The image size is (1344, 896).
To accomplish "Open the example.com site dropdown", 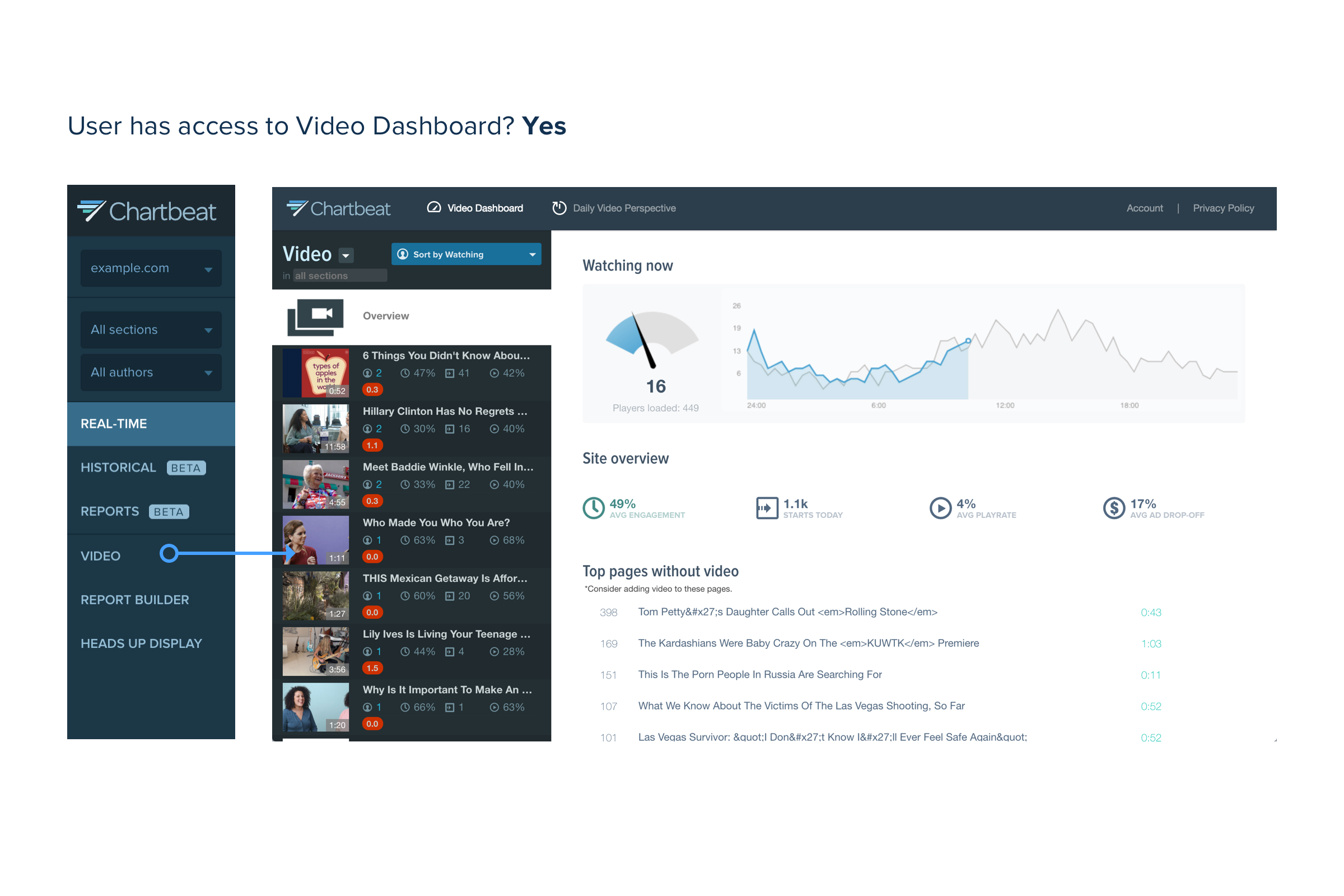I will point(151,268).
